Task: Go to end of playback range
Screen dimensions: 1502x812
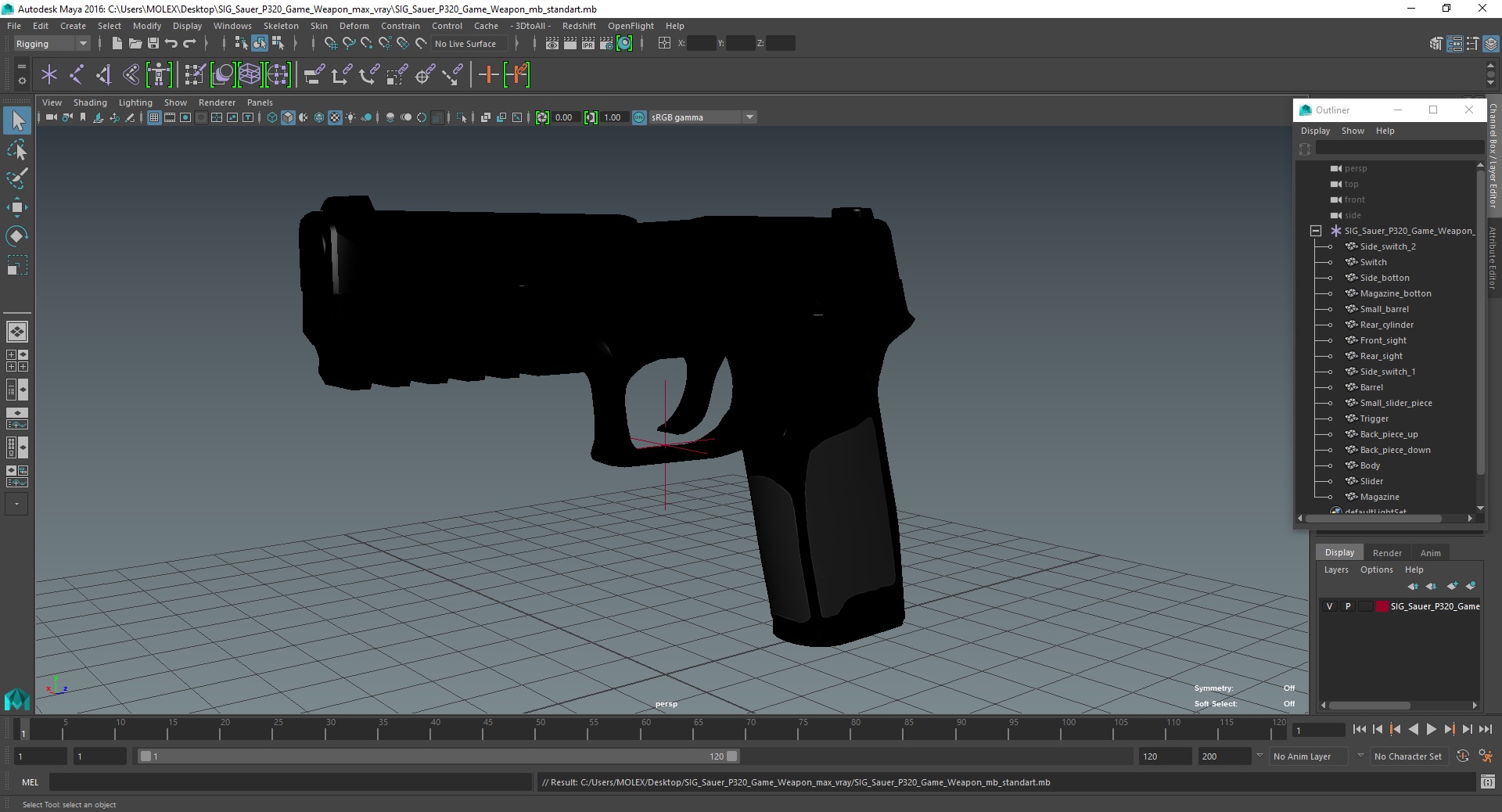Action: coord(1485,729)
